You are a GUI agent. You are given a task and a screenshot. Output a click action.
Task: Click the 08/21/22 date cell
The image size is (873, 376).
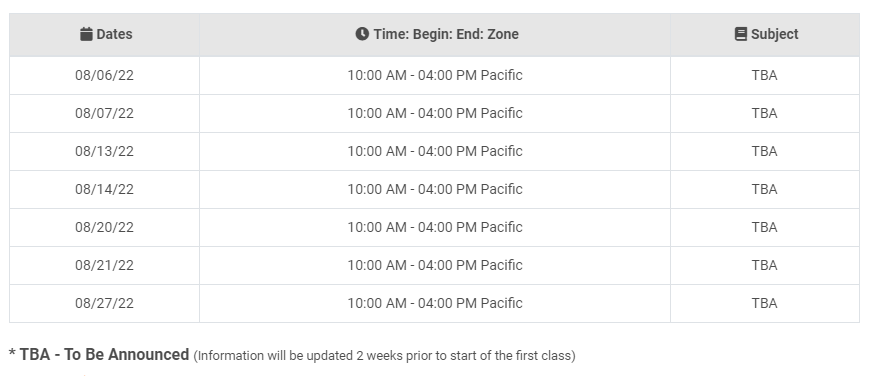tap(104, 265)
